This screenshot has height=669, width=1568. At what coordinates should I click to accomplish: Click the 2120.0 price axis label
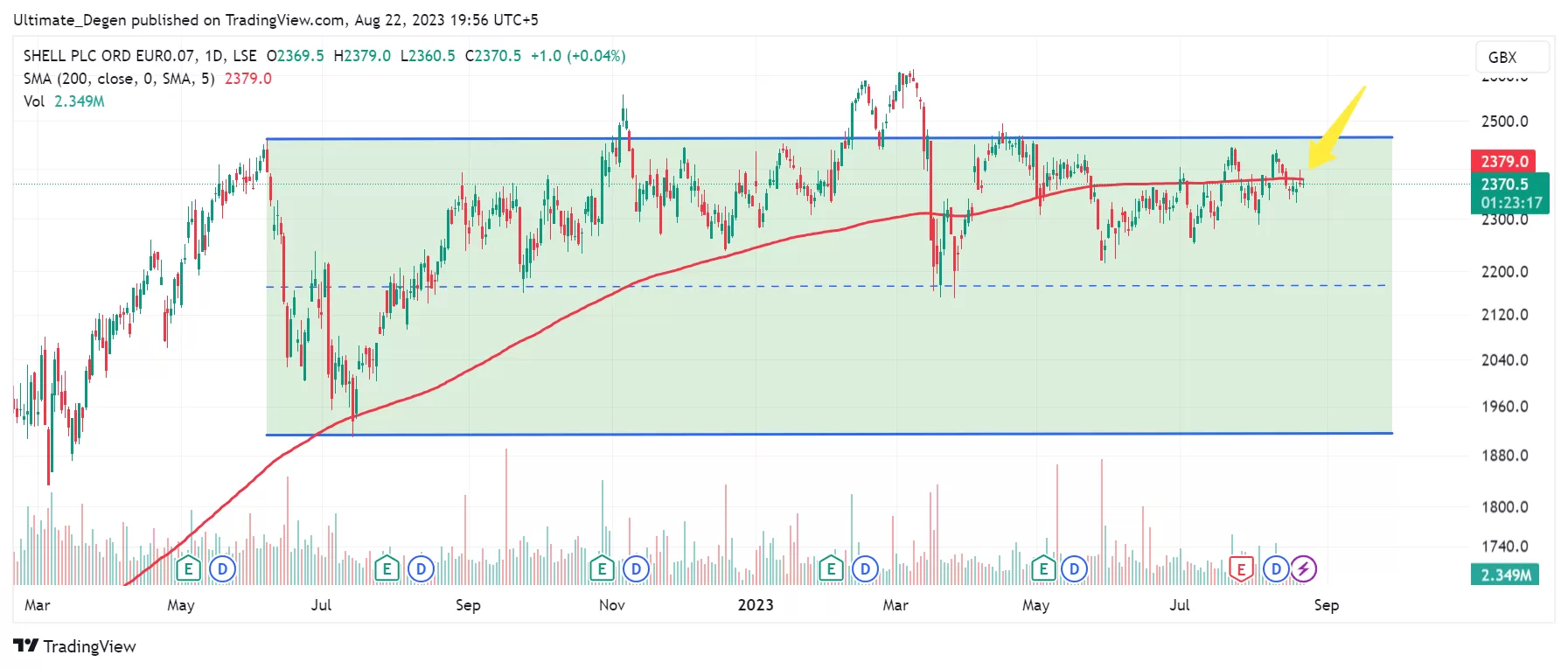[x=1505, y=315]
